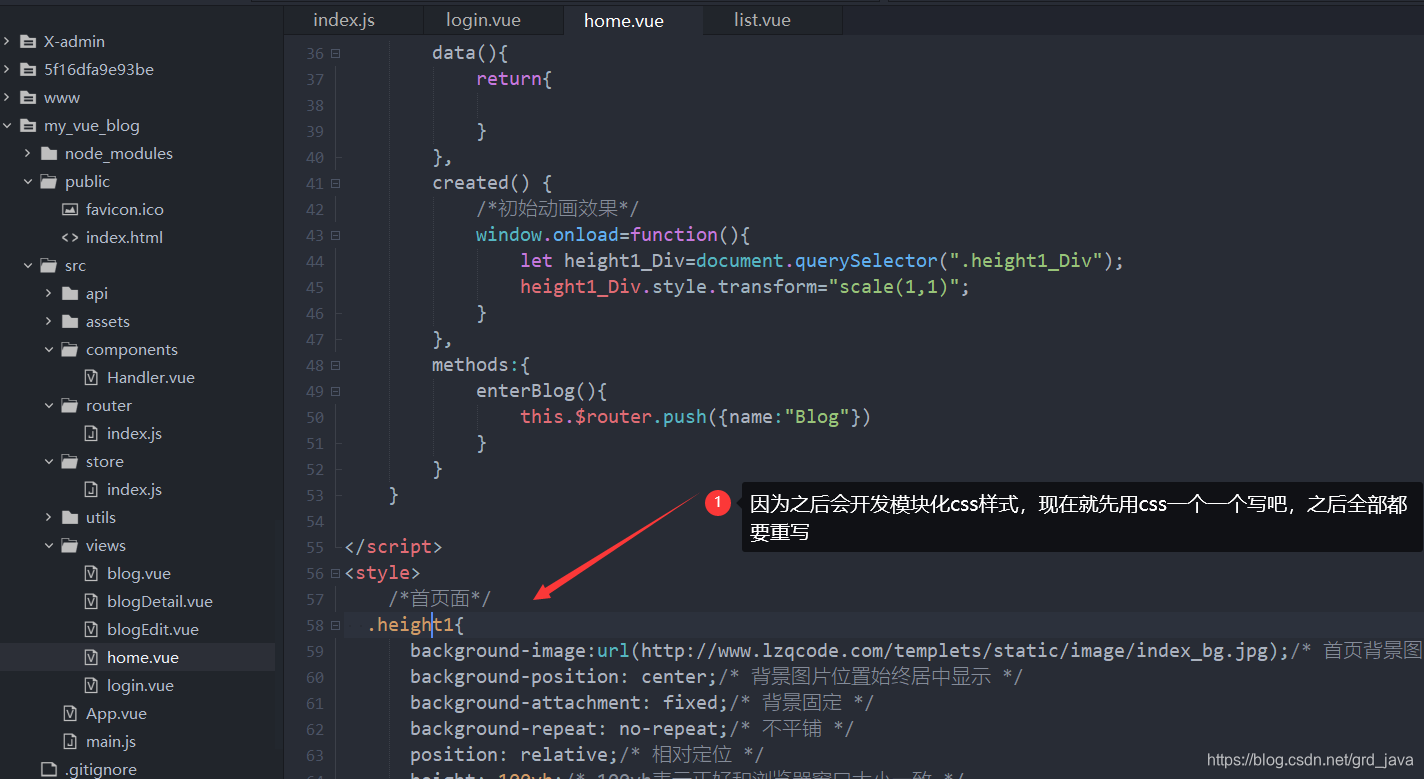This screenshot has height=779, width=1424.
Task: Open Handler.vue in the file tree
Action: pos(151,378)
